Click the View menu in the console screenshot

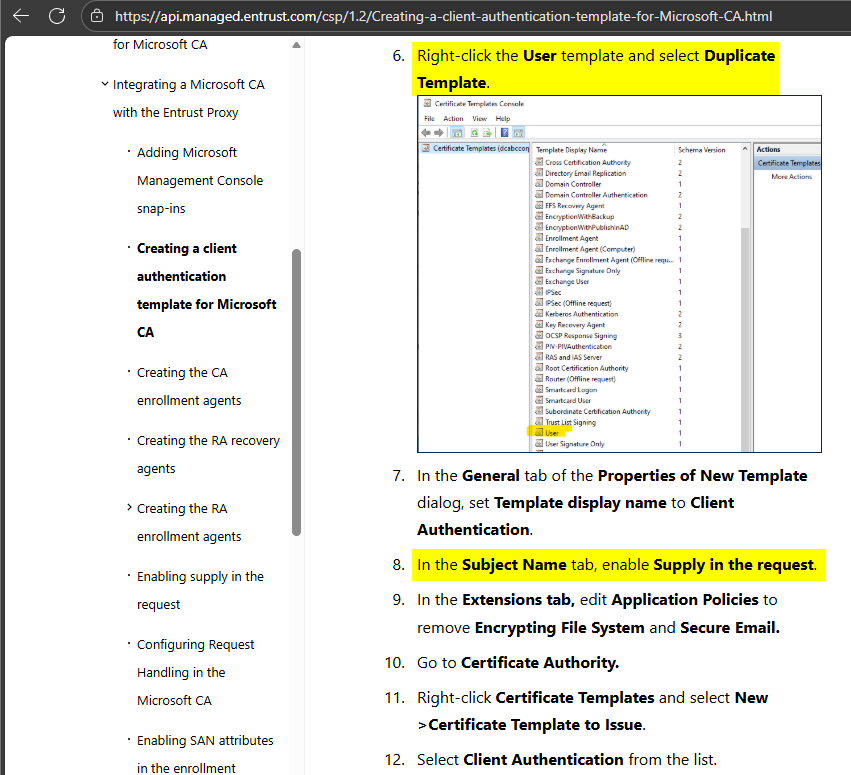(480, 118)
